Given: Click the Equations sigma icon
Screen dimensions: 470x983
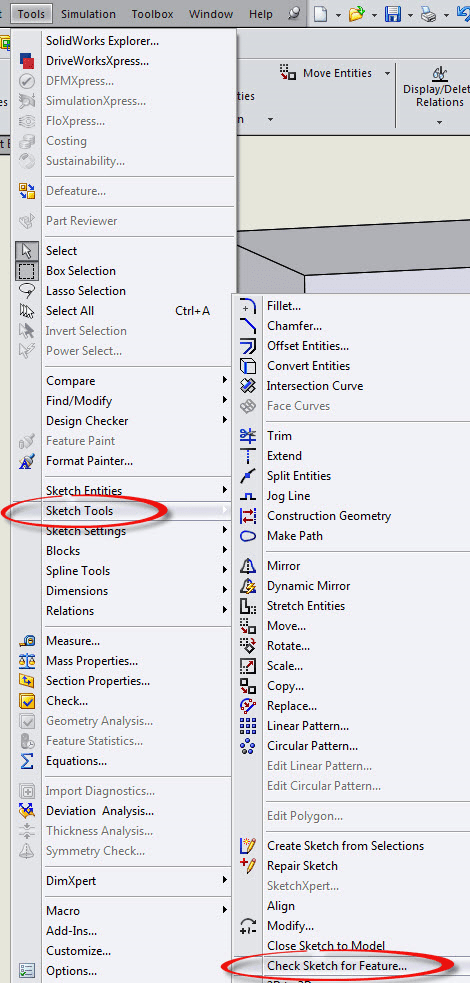Looking at the screenshot, I should coord(28,761).
